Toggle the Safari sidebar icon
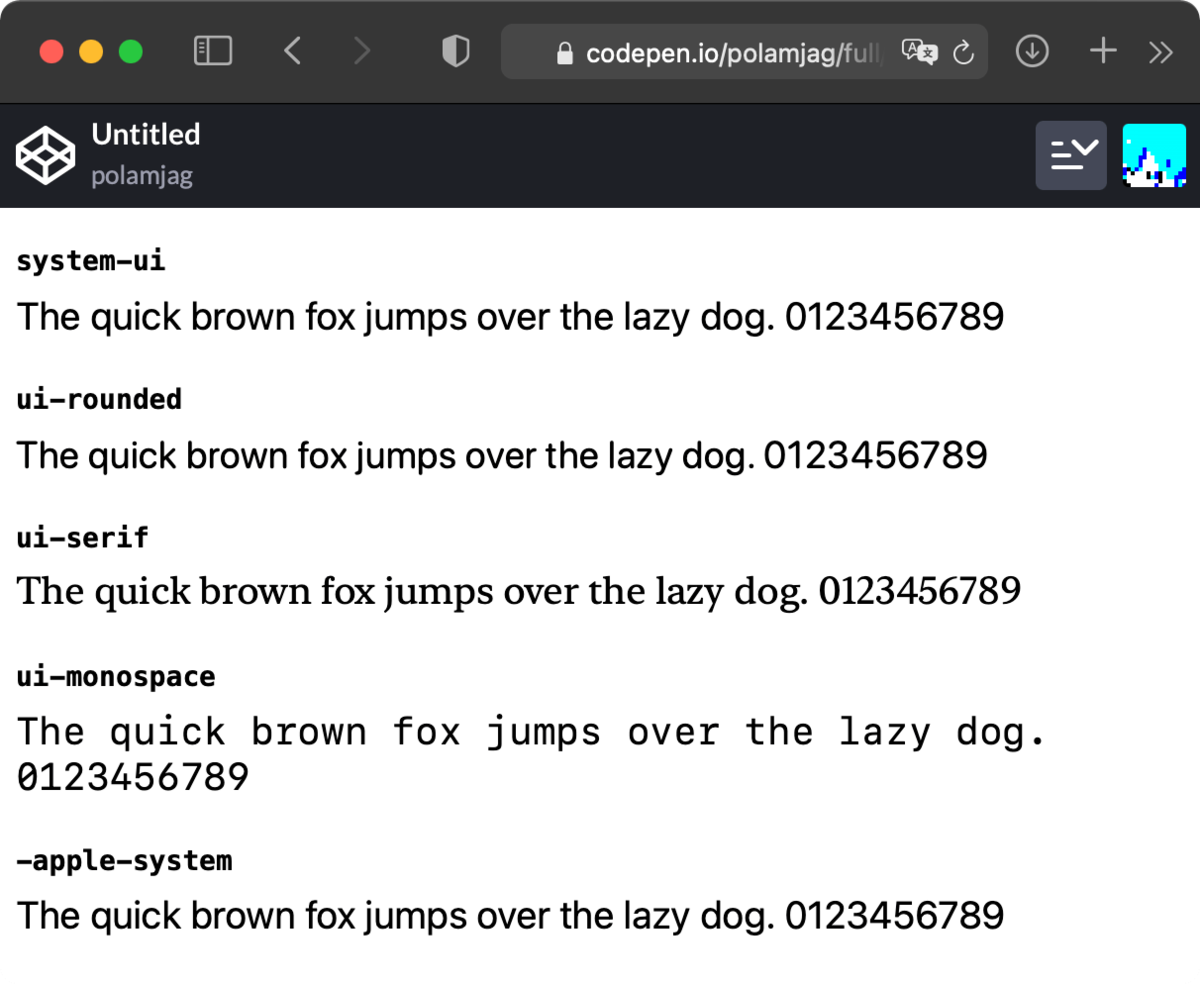 212,51
